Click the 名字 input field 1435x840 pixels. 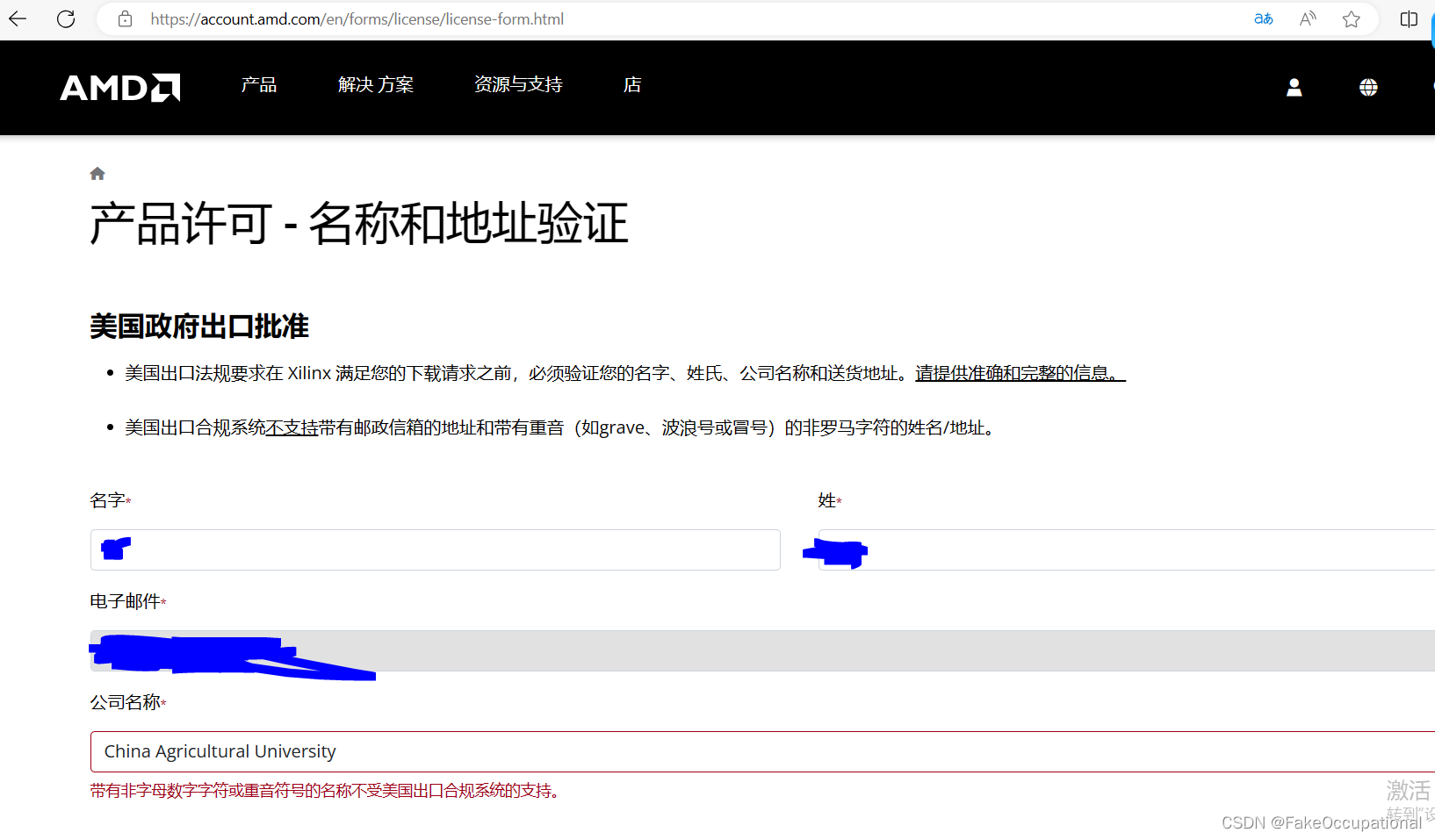coord(435,550)
